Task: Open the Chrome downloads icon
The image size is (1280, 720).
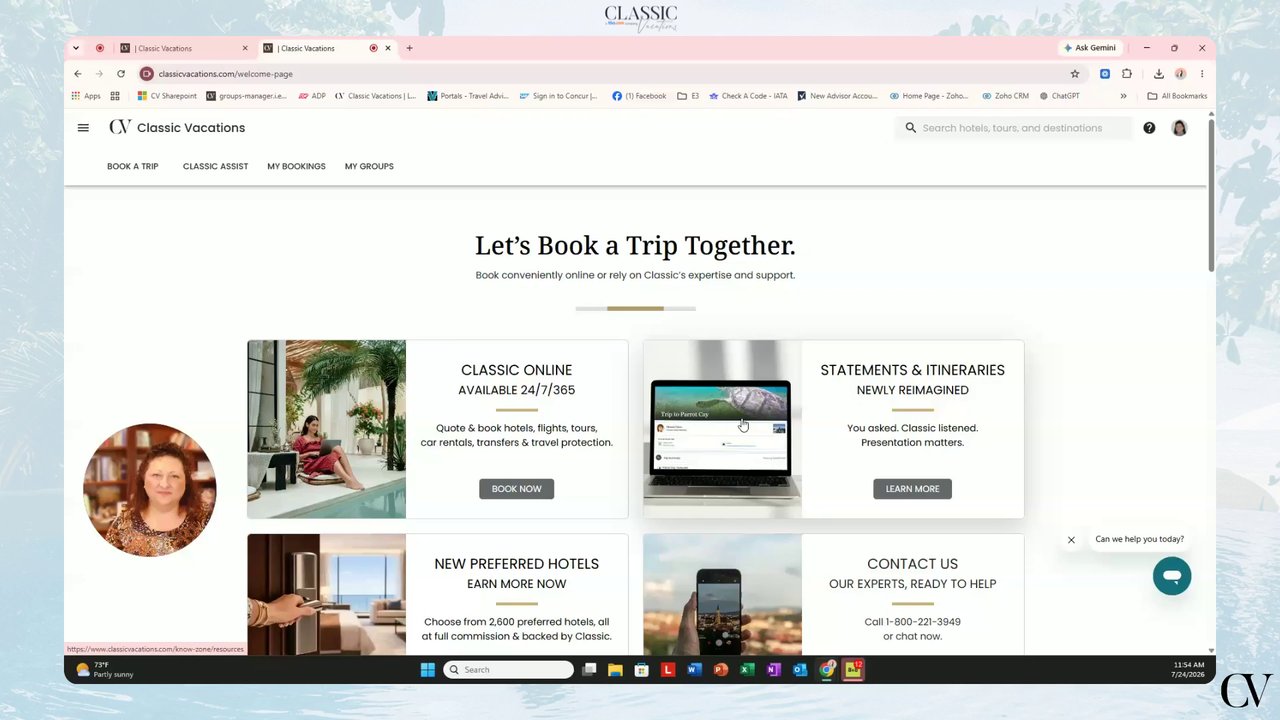Action: tap(1158, 74)
